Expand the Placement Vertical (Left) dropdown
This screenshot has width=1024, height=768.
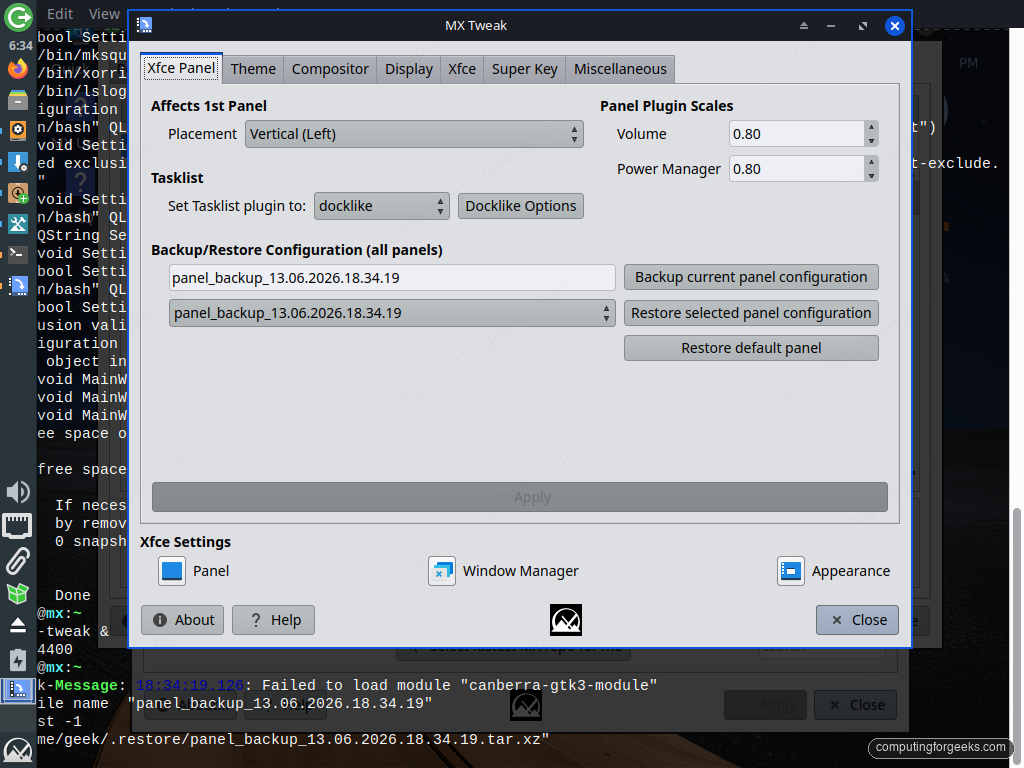pos(414,134)
